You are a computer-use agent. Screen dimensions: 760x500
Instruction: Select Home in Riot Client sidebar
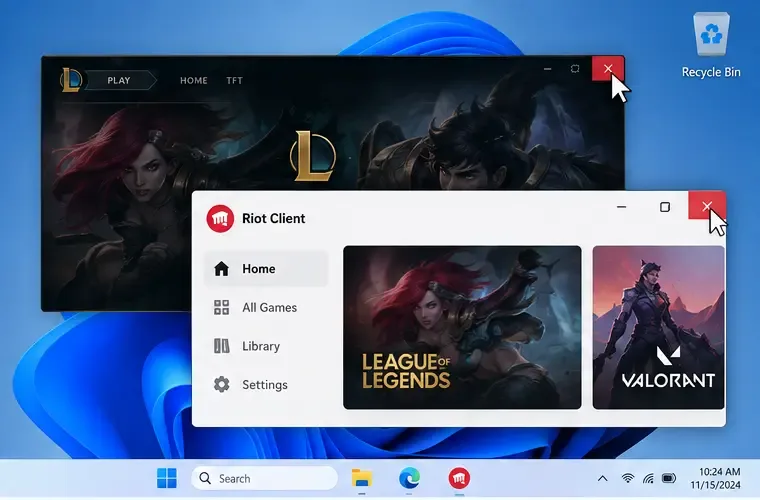(266, 268)
